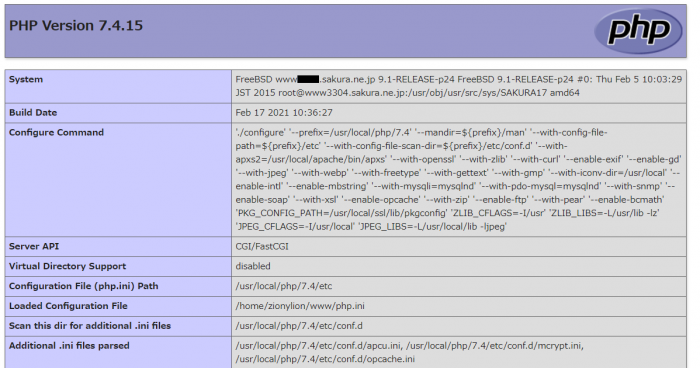Image resolution: width=700 pixels, height=368 pixels.
Task: Click Scan this dir for additional .ini label
Action: click(x=90, y=326)
